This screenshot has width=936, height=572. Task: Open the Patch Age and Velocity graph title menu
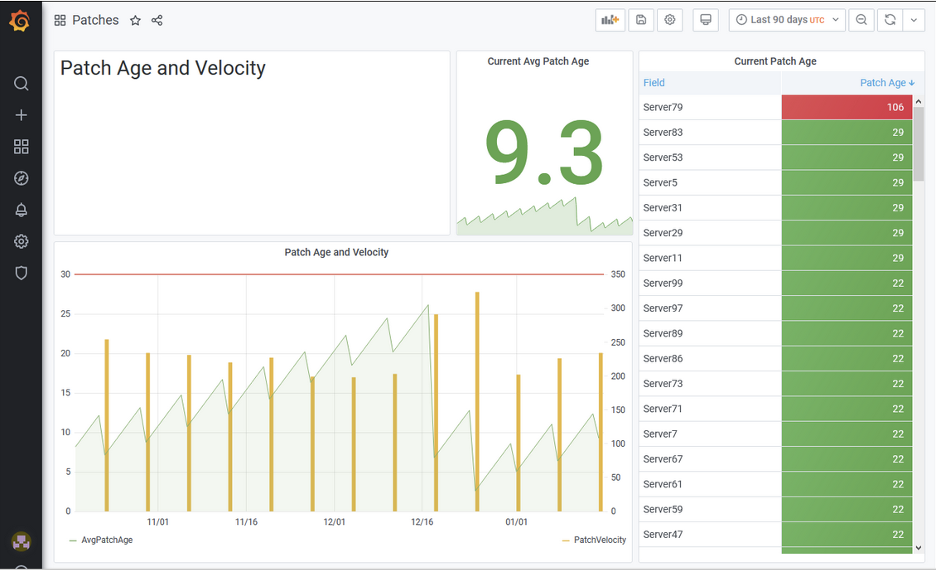(336, 252)
